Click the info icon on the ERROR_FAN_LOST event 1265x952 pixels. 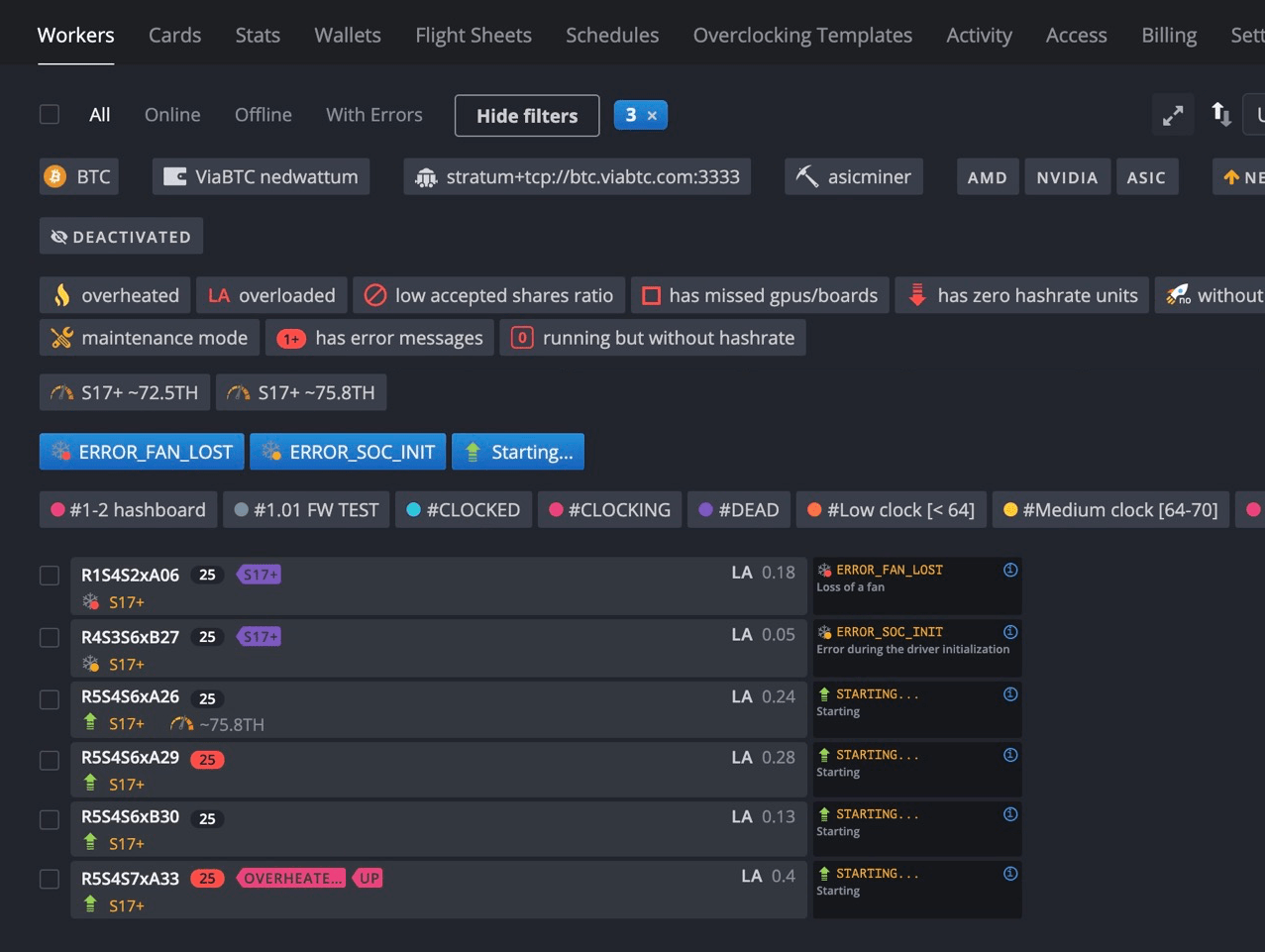point(1009,570)
